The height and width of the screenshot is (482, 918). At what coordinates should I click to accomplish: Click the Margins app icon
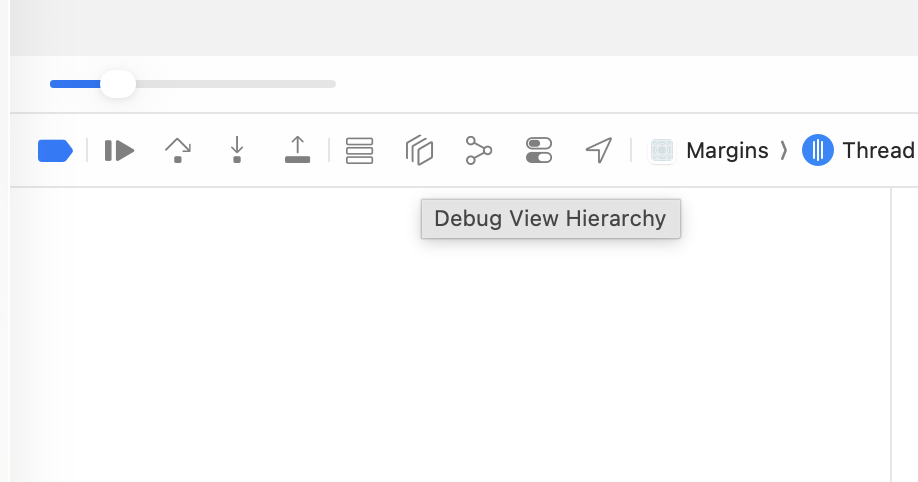coord(661,151)
